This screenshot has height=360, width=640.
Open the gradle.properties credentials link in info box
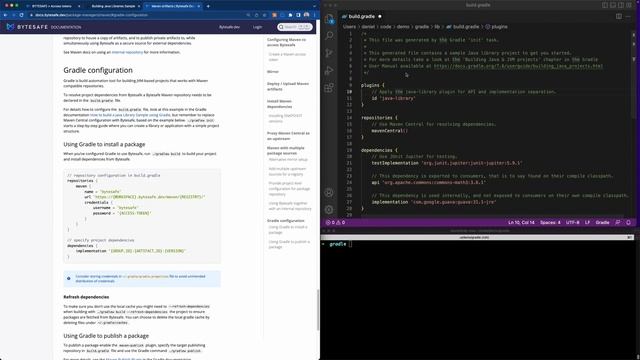(x=146, y=276)
